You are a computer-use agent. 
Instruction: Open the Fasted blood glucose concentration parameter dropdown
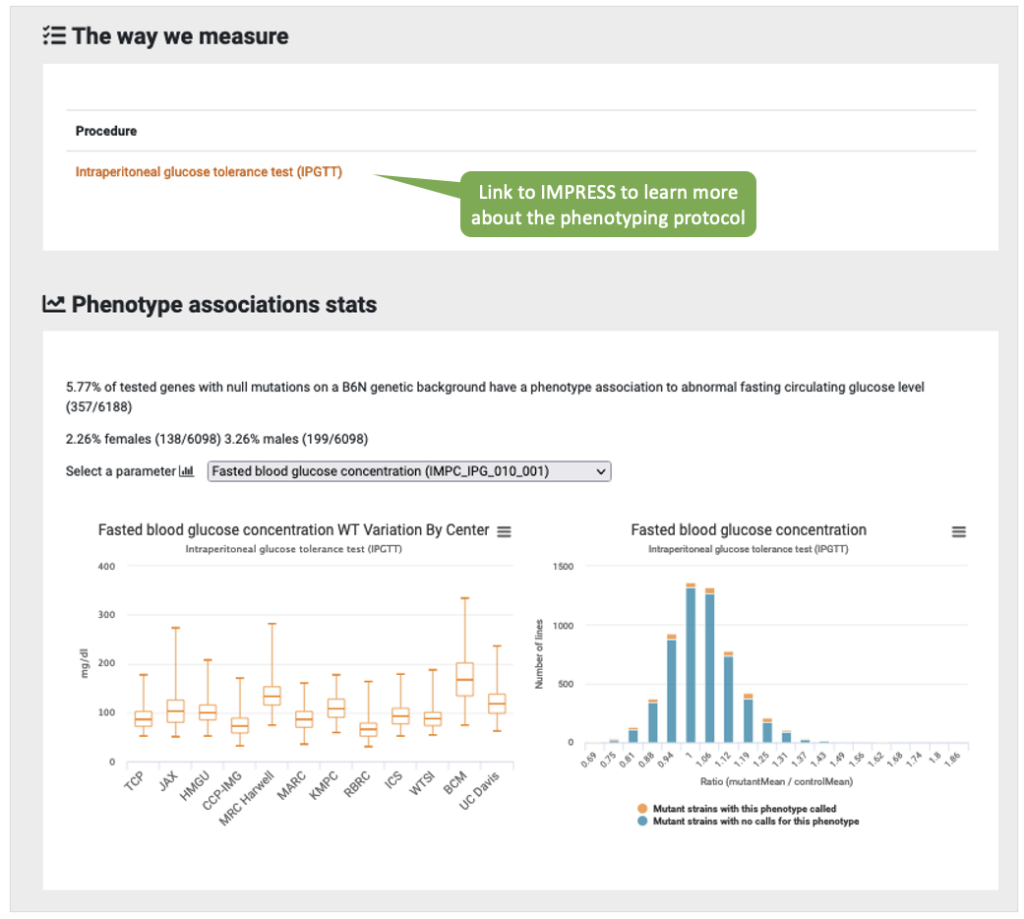click(x=408, y=471)
